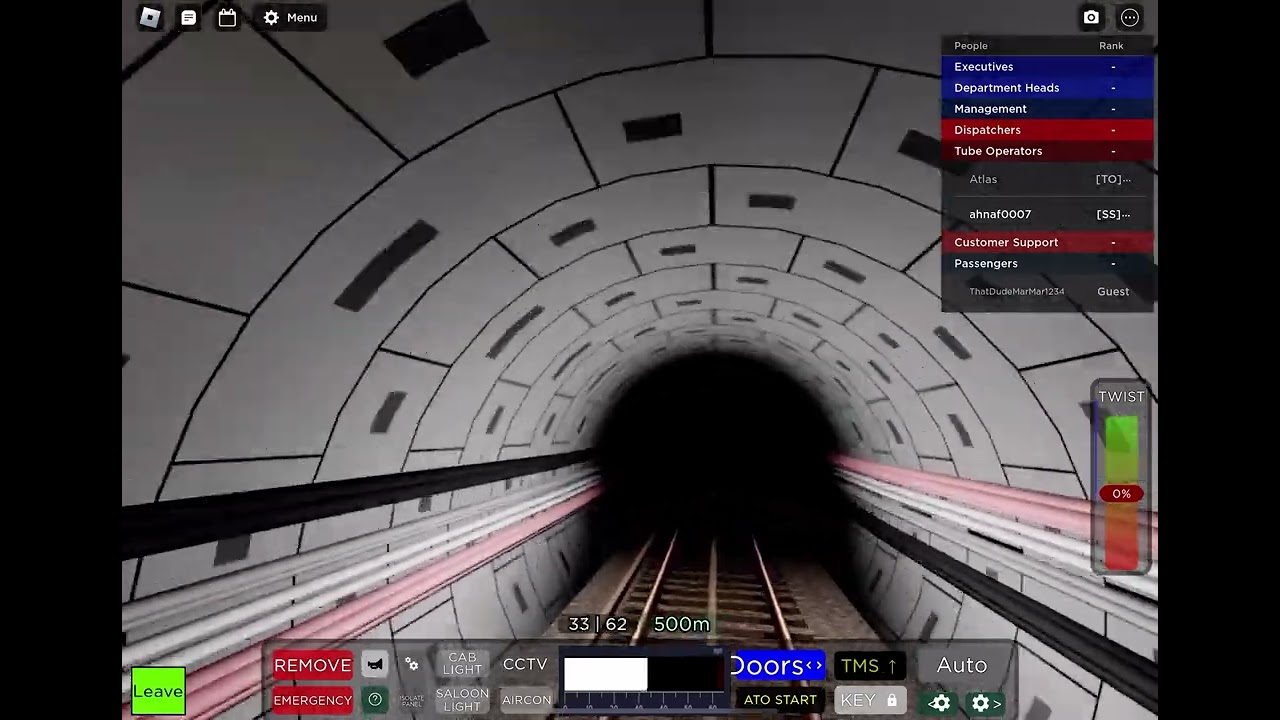Open the green question mark help icon
This screenshot has width=1280, height=720.
coord(375,700)
